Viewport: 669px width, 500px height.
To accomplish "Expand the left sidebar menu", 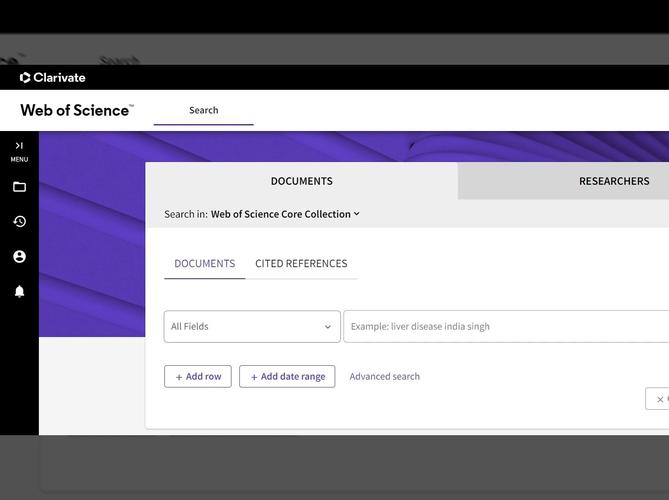I will tap(19, 146).
